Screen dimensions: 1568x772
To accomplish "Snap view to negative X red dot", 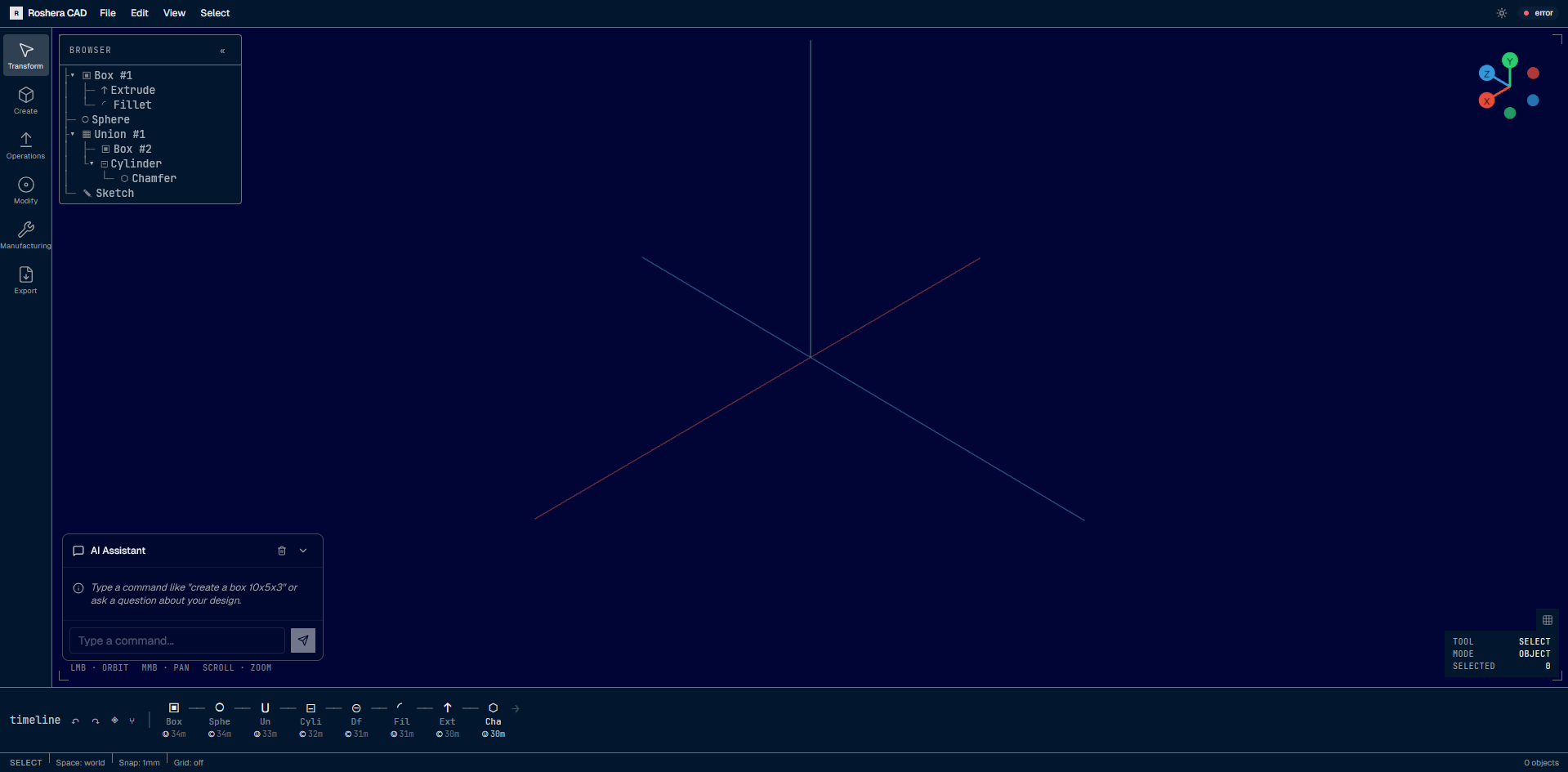I will point(1533,74).
